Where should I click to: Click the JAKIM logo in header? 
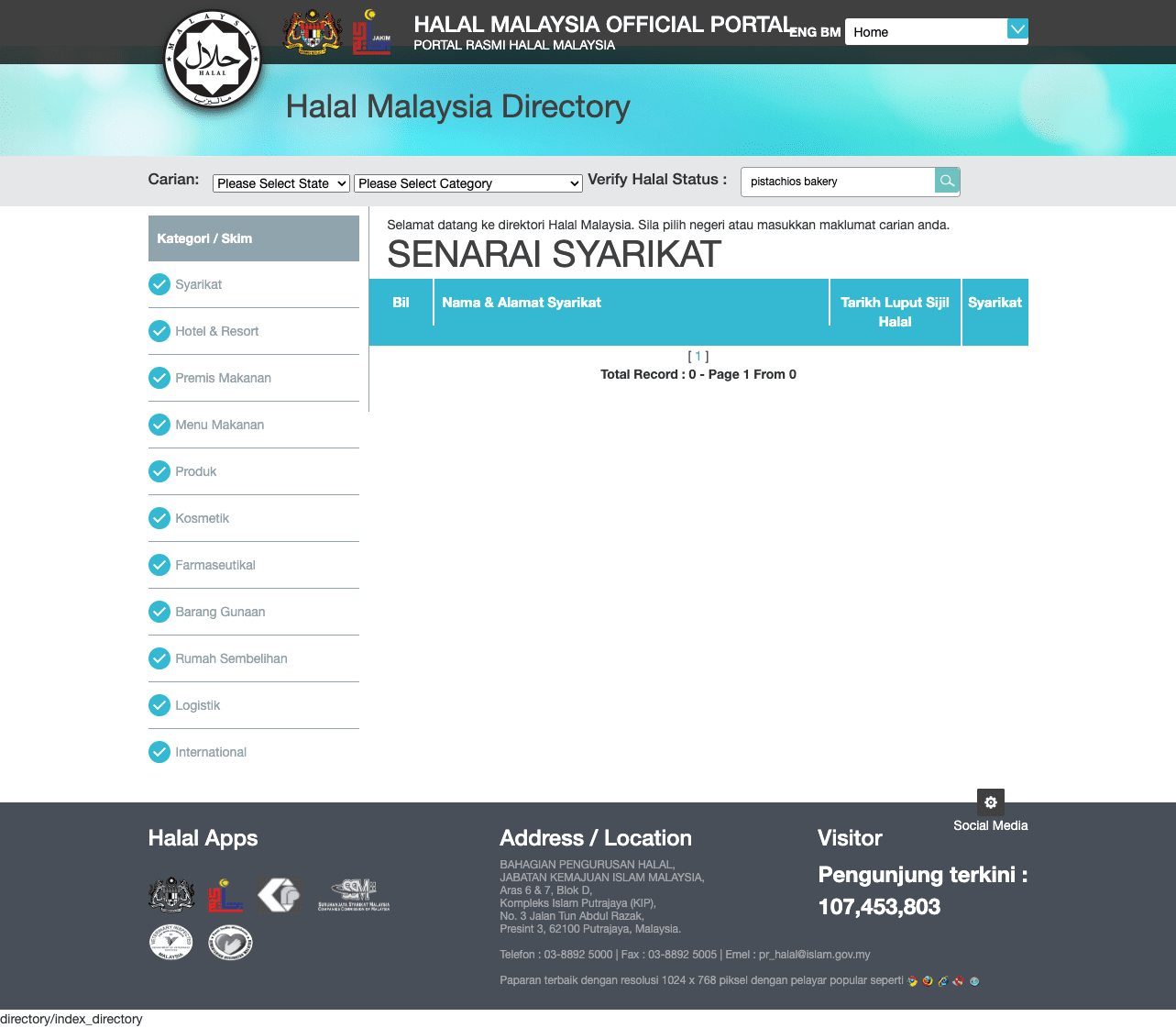[x=372, y=31]
